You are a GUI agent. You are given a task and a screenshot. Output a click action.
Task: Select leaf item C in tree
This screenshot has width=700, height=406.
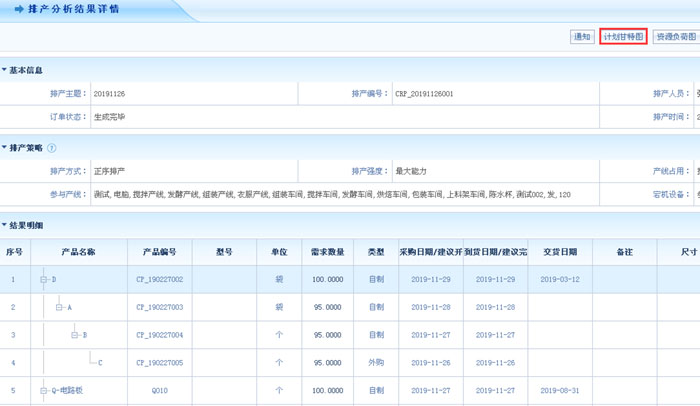click(x=100, y=362)
